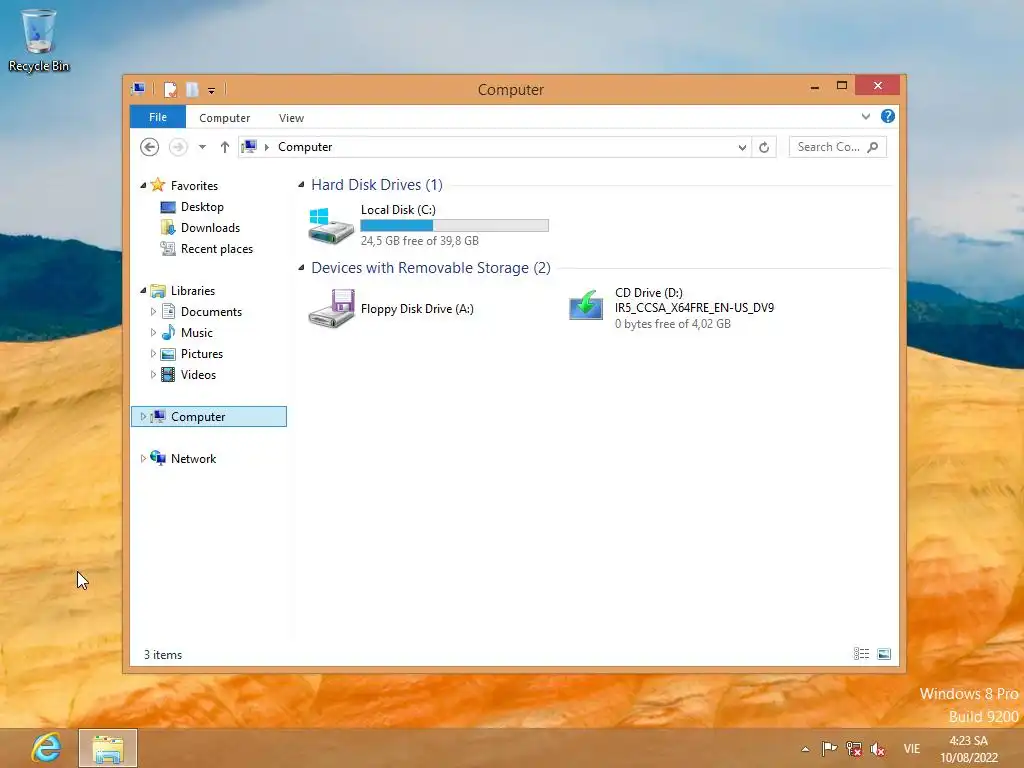Viewport: 1024px width, 768px height.
Task: Click the Local Disk C: usage bar
Action: (x=455, y=225)
